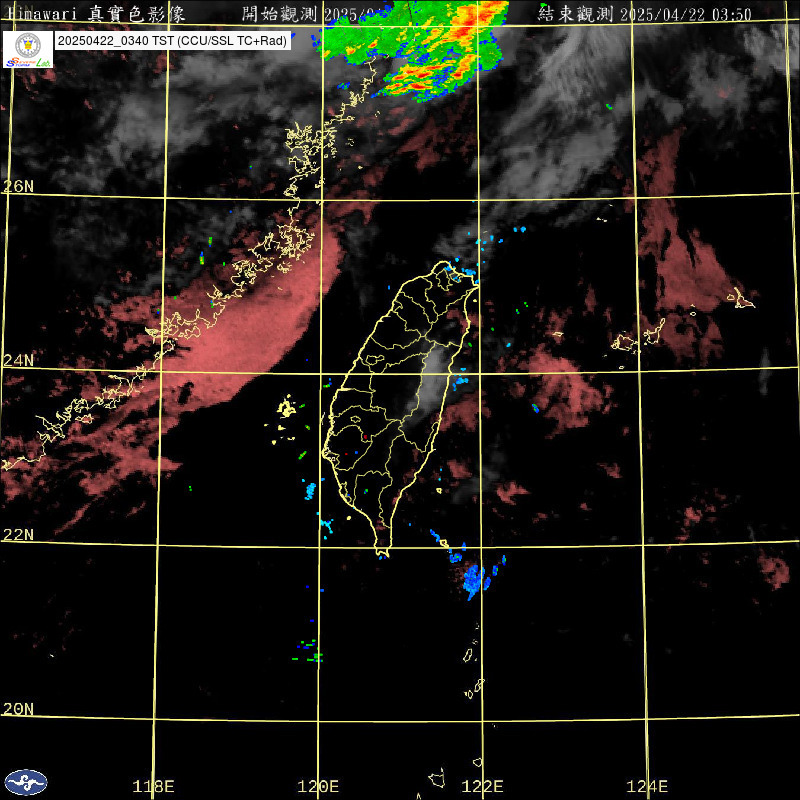Click the 26N latitude label
This screenshot has height=800, width=800.
[18, 186]
